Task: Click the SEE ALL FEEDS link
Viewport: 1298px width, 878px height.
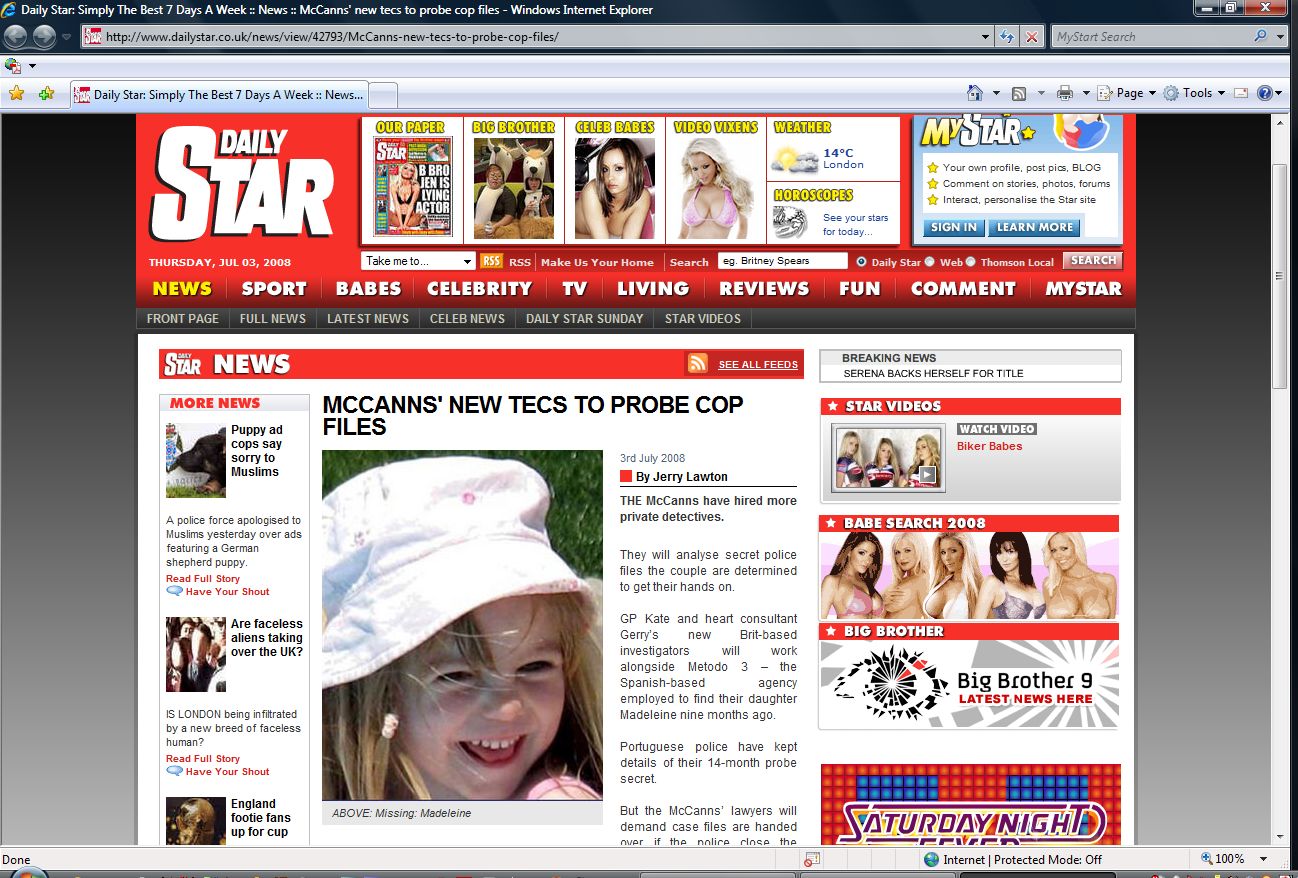Action: 757,364
